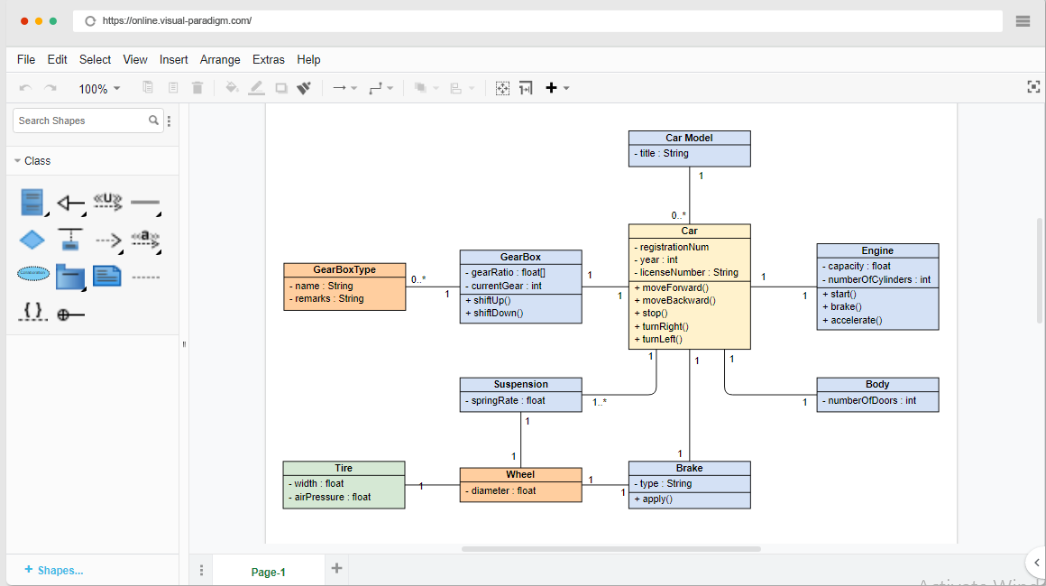Open the Extras menu item
The image size is (1046, 586).
tap(268, 59)
